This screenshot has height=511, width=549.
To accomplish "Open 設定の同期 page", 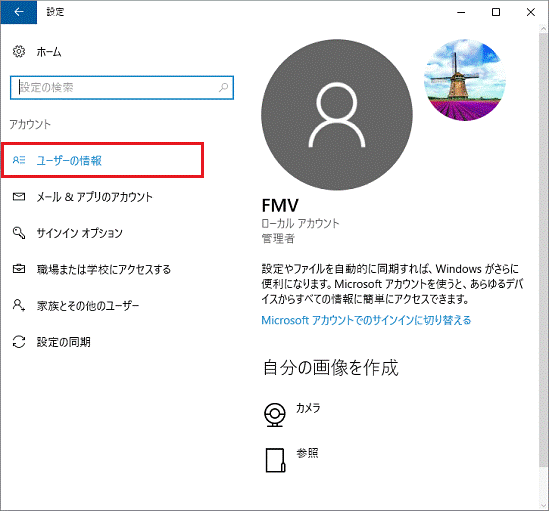I will pos(64,342).
